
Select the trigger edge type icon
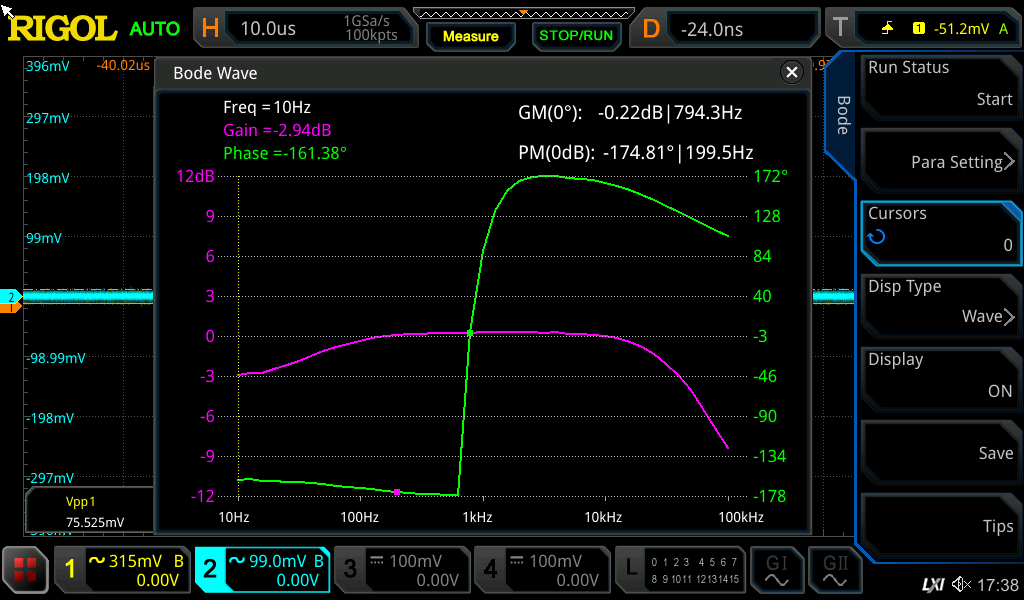pyautogui.click(x=887, y=29)
